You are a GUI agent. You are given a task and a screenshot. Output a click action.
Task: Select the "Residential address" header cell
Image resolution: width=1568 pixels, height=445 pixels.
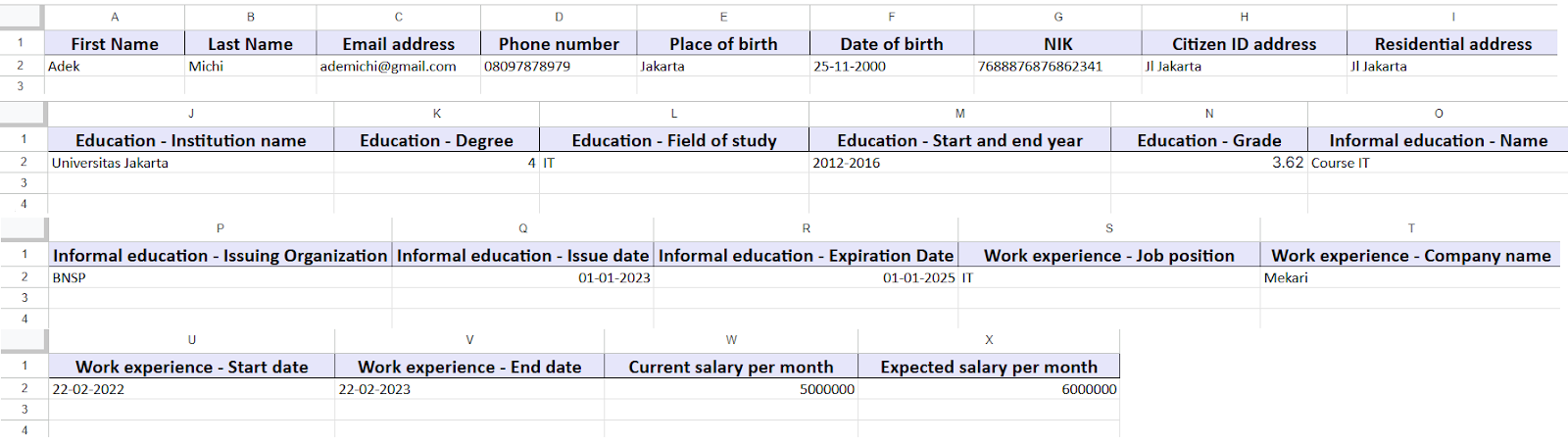(x=1452, y=44)
